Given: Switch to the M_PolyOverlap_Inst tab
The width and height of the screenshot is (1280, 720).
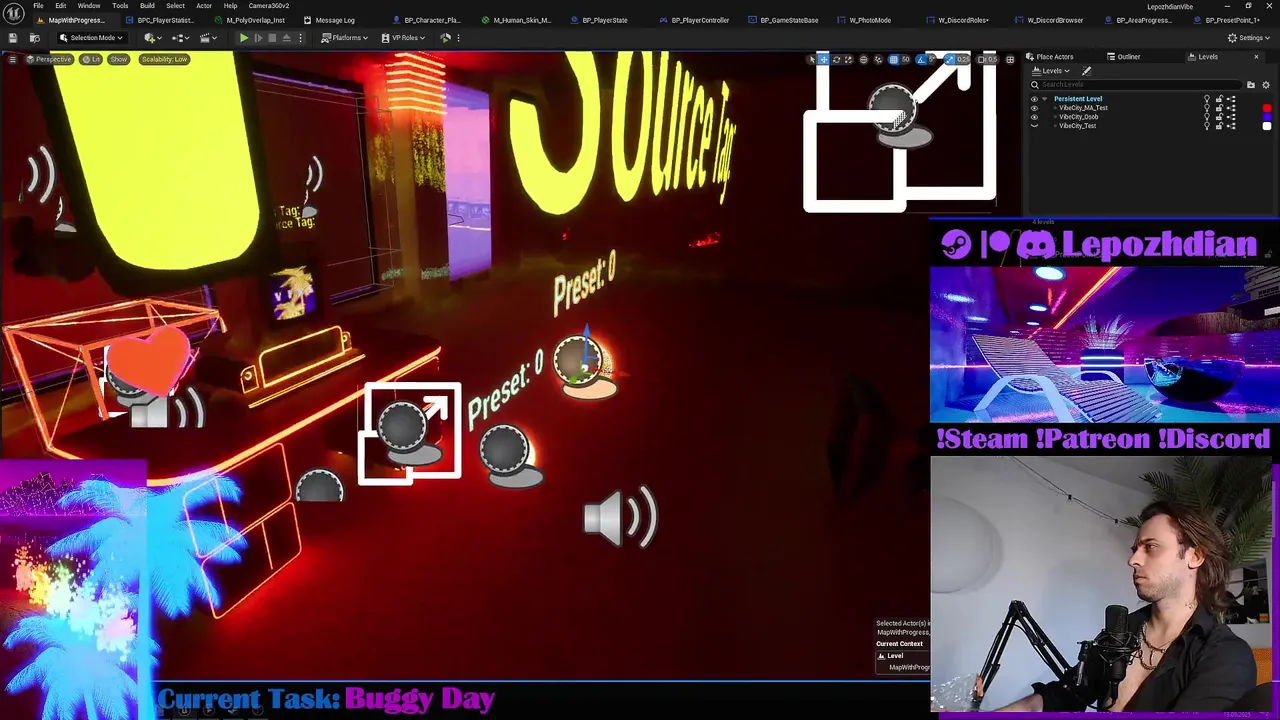Looking at the screenshot, I should tap(250, 20).
